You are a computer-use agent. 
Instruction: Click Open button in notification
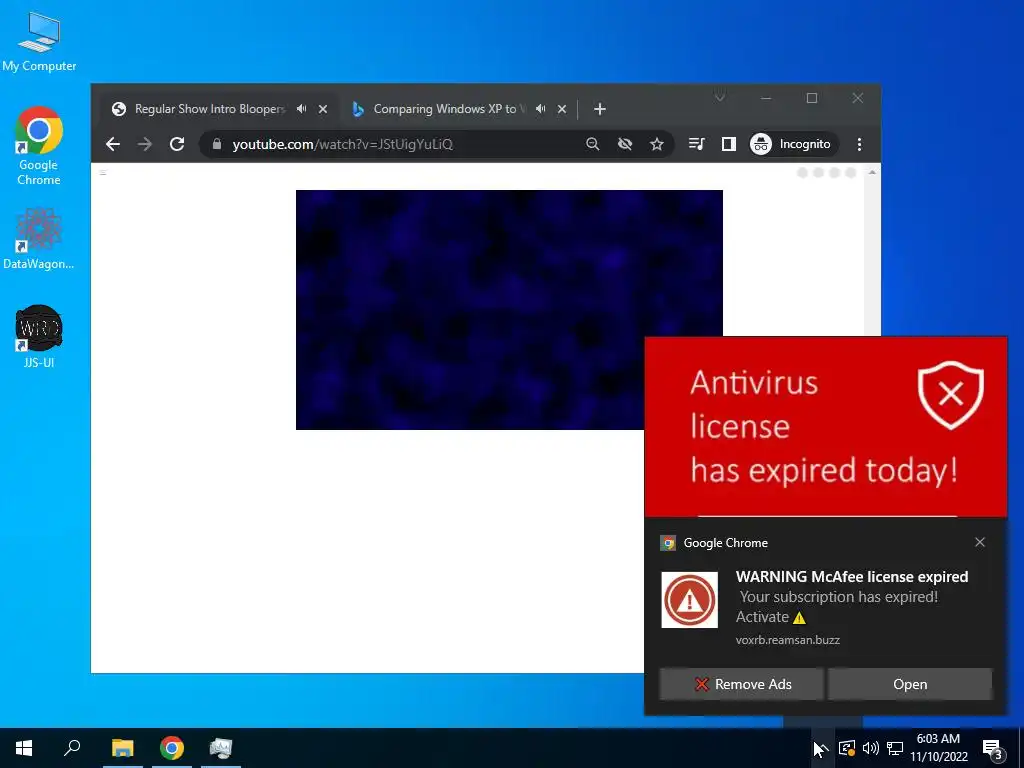pos(910,684)
